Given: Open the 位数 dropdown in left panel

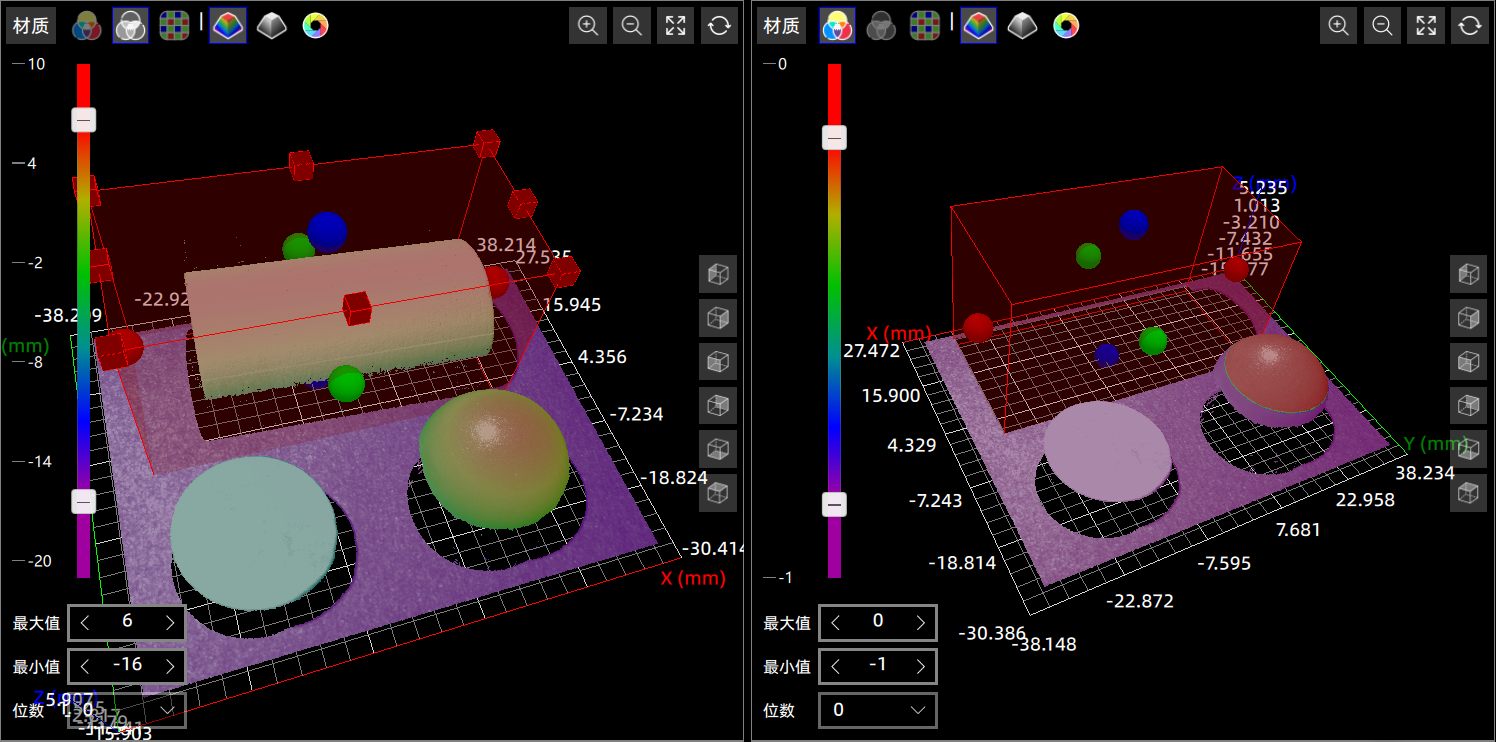Looking at the screenshot, I should click(126, 710).
